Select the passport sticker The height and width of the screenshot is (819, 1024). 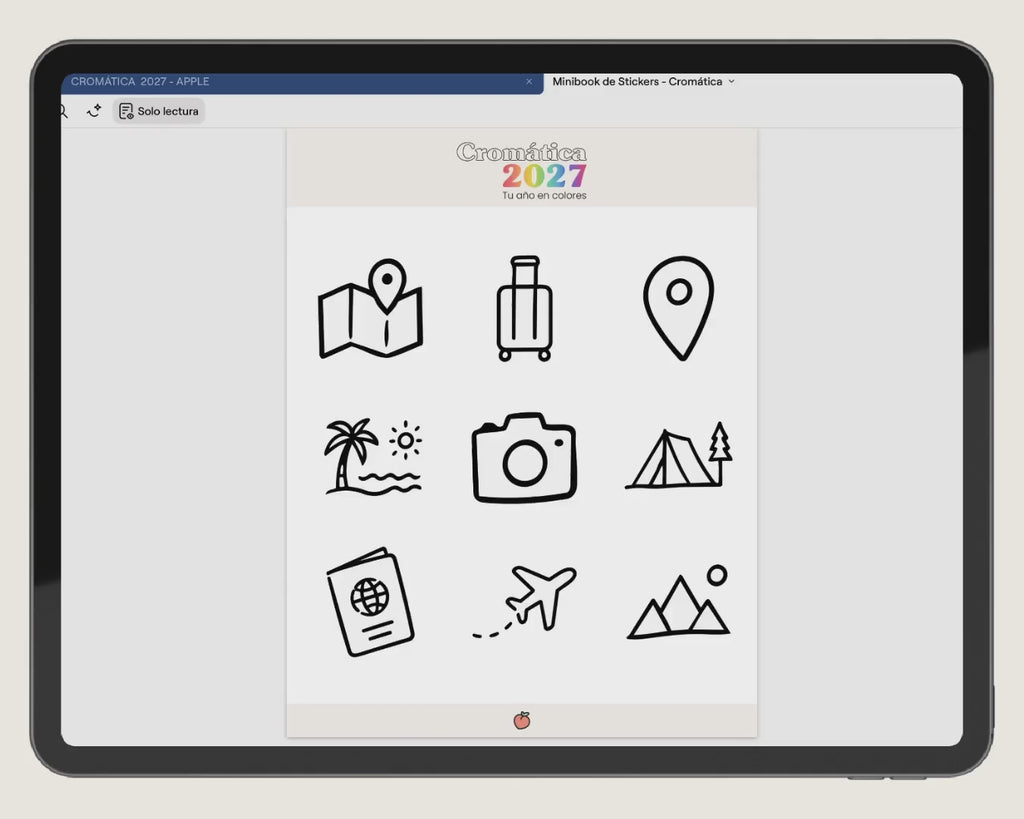tap(370, 602)
